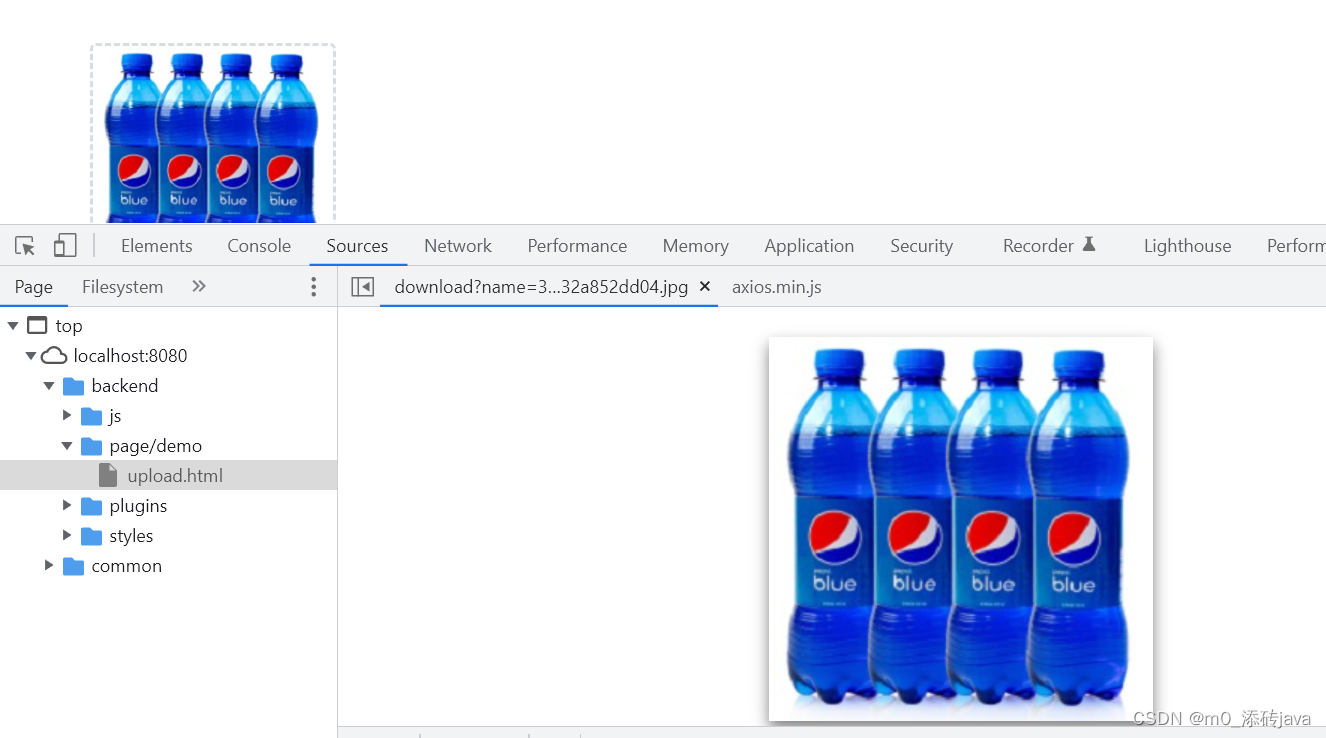1326x738 pixels.
Task: Switch to the axios.min.js file tab
Action: [x=777, y=287]
